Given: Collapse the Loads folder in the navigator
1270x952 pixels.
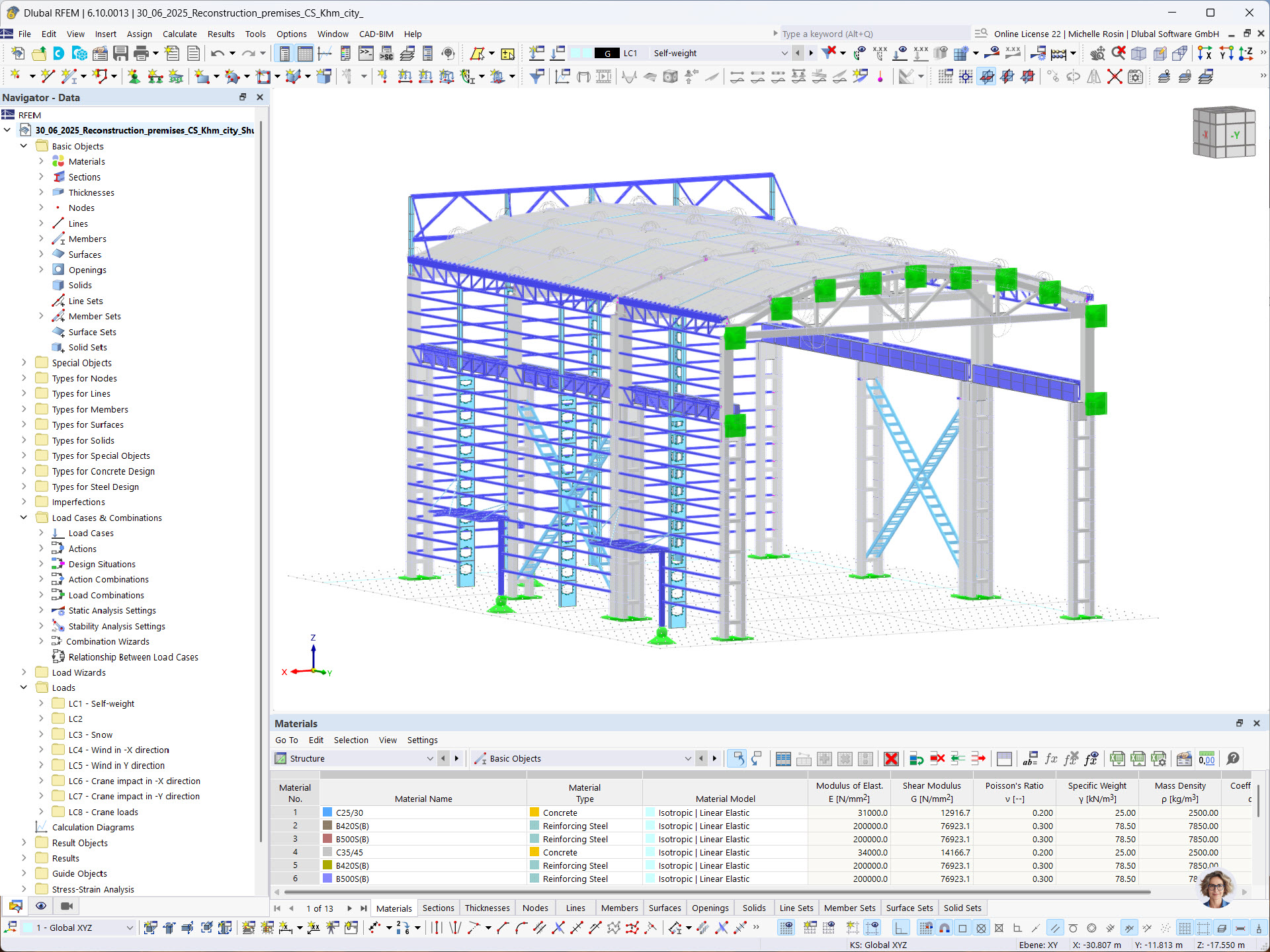Looking at the screenshot, I should [24, 688].
